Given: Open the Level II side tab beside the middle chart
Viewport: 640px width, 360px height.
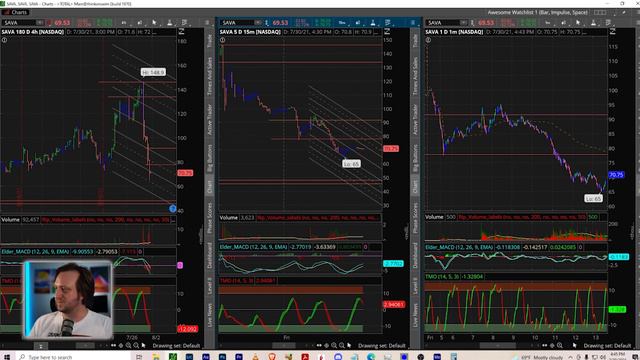Looking at the screenshot, I should [415, 286].
